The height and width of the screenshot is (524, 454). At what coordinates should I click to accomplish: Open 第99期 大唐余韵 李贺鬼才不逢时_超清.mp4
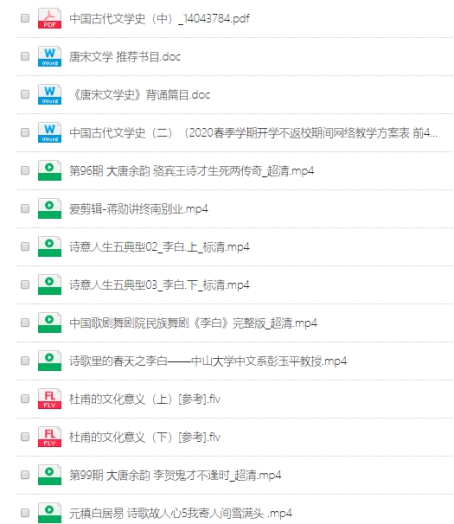pos(175,475)
